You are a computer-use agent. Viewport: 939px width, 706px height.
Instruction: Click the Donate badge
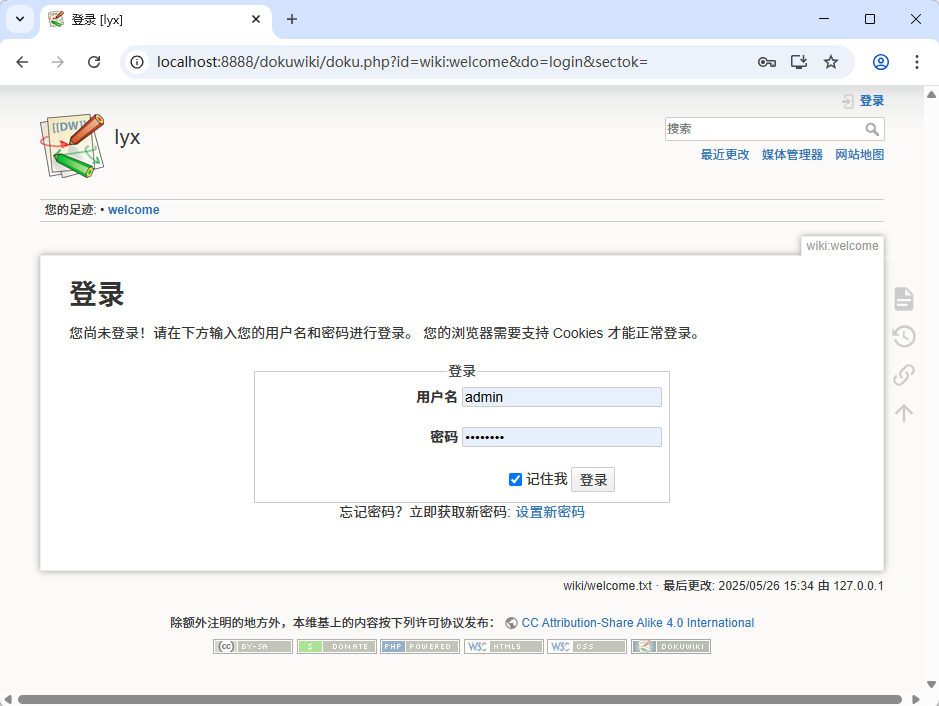pyautogui.click(x=337, y=646)
